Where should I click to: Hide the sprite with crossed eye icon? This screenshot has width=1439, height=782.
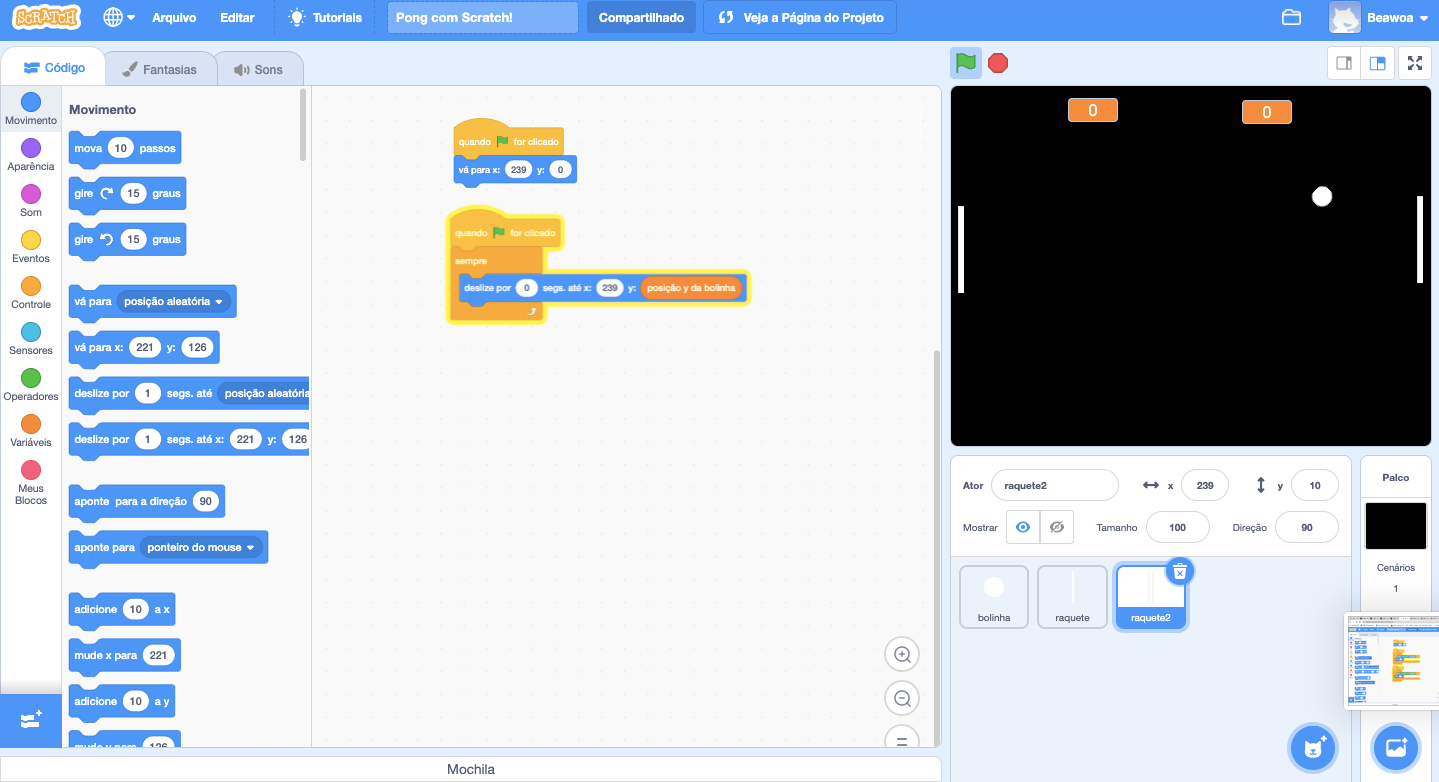click(x=1057, y=527)
